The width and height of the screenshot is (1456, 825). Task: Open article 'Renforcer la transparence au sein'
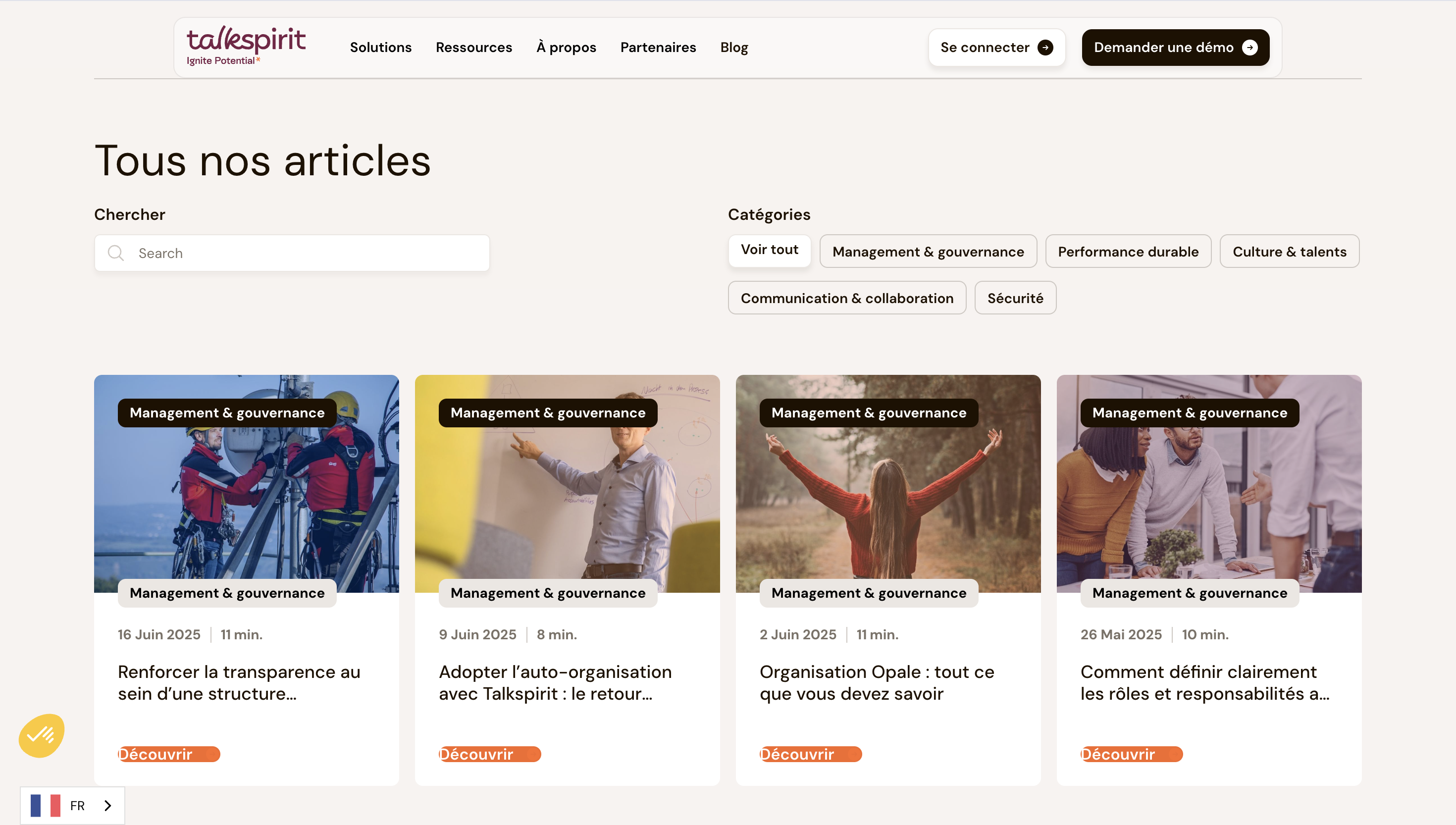click(x=239, y=682)
